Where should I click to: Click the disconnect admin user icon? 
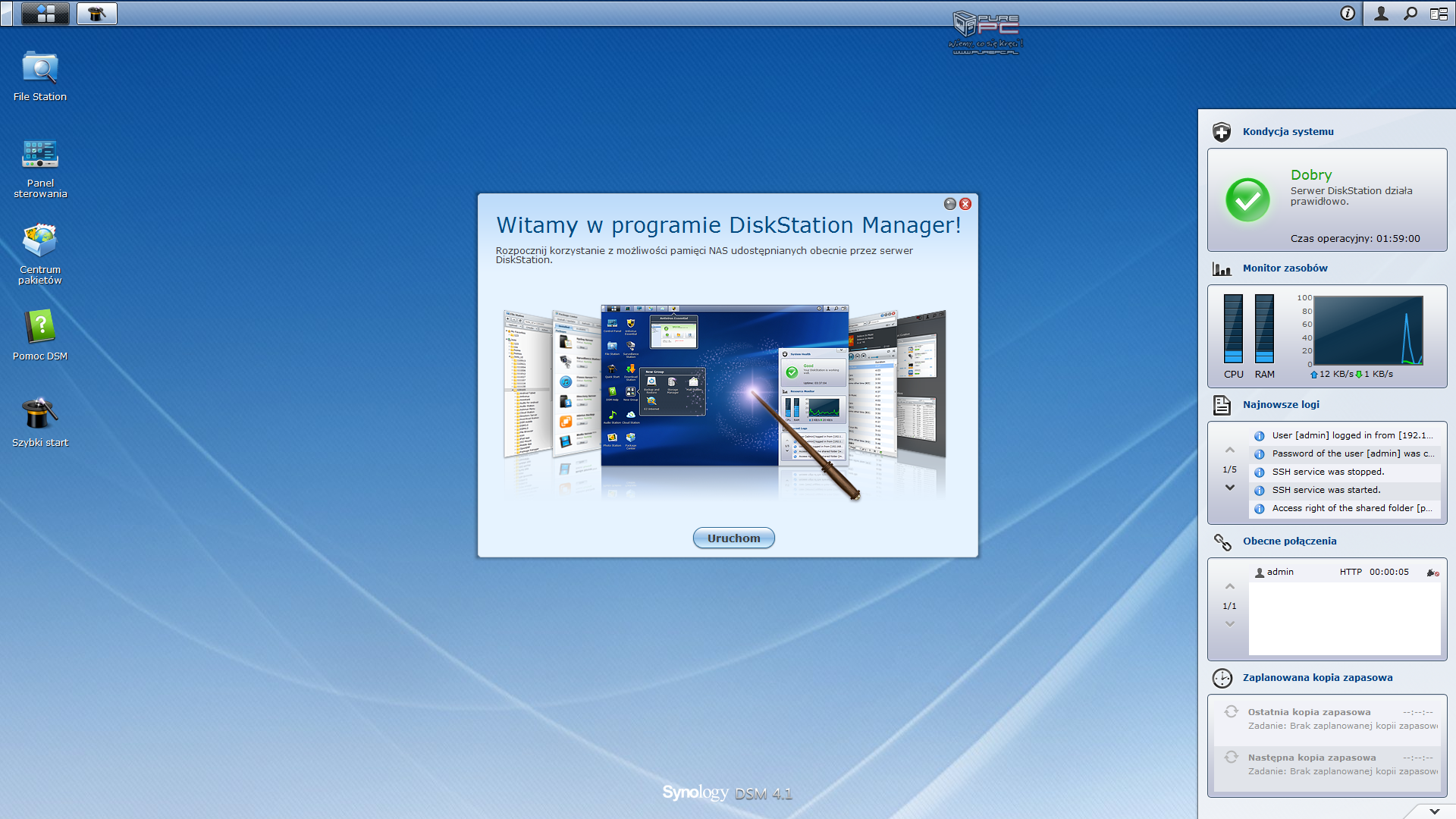point(1432,573)
